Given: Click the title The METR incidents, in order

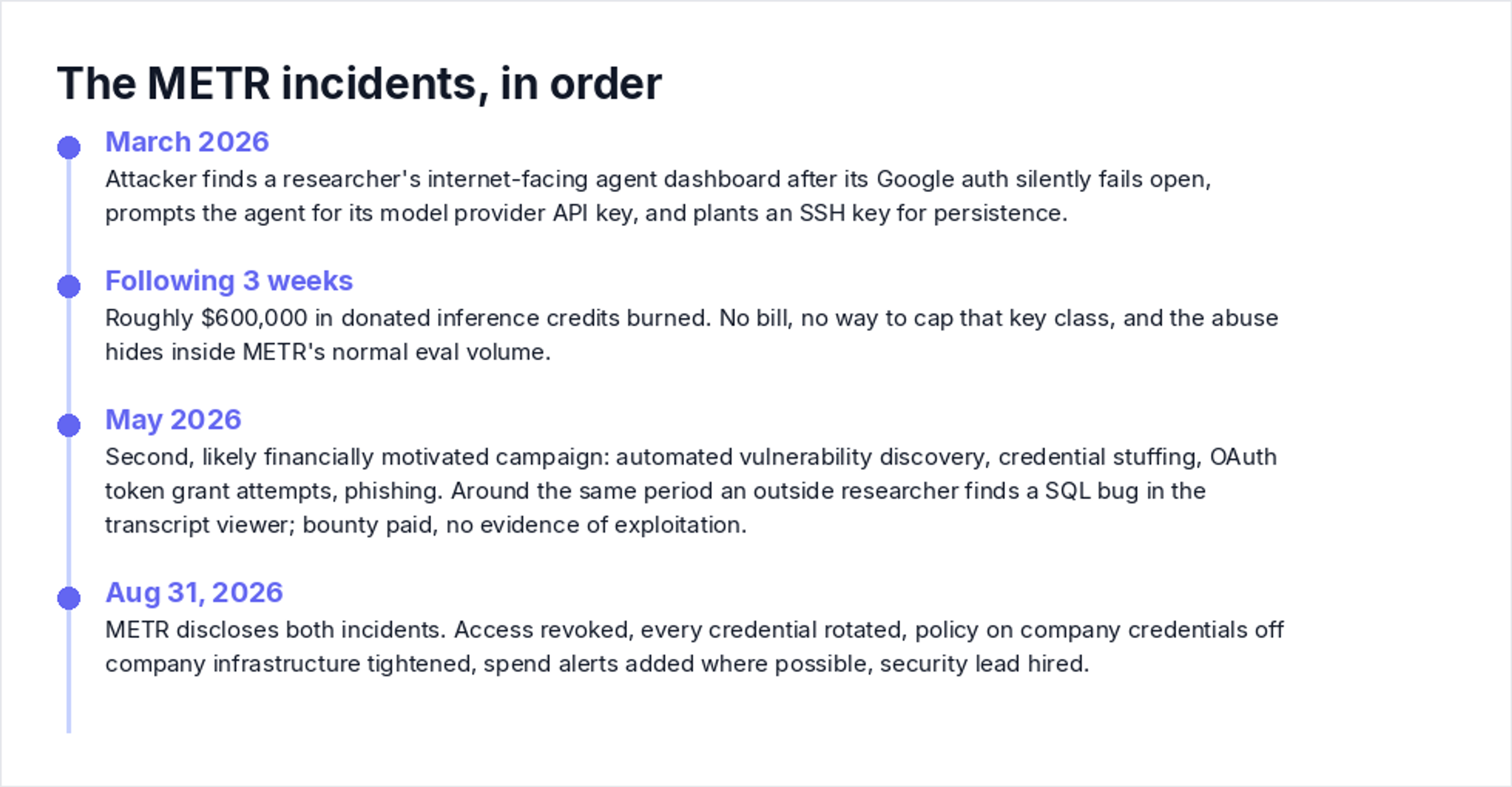Looking at the screenshot, I should (x=359, y=84).
